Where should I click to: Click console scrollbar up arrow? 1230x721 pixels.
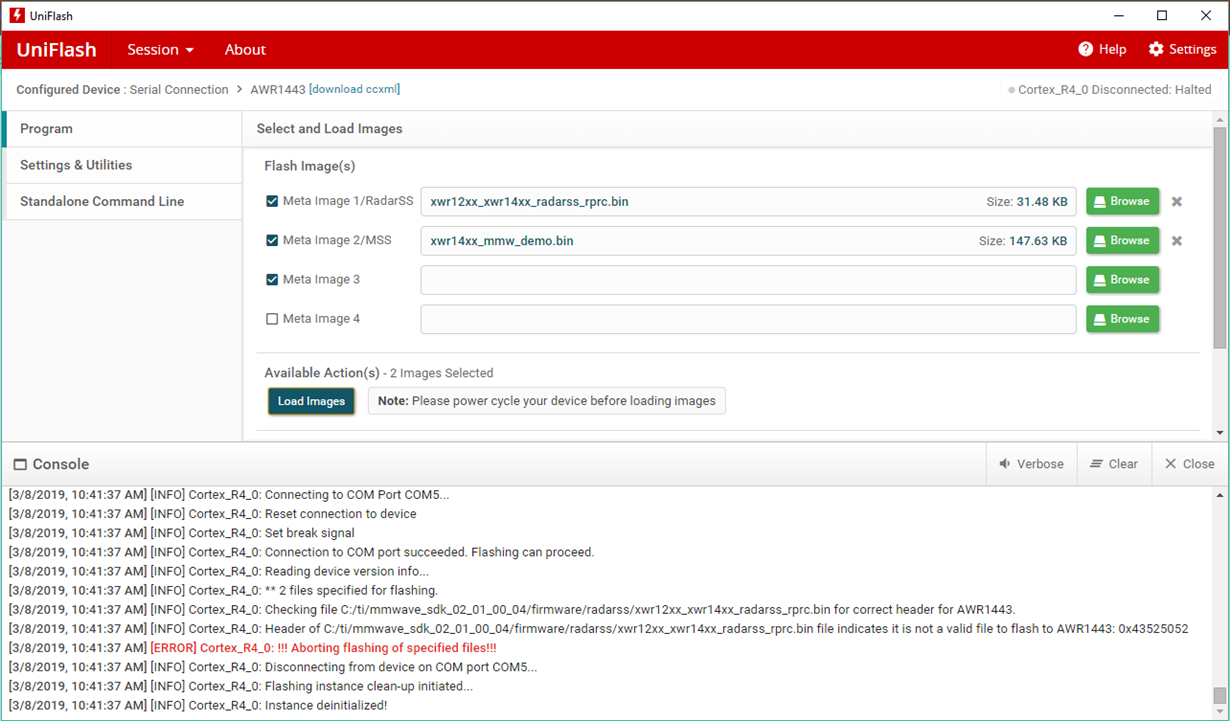[x=1219, y=495]
